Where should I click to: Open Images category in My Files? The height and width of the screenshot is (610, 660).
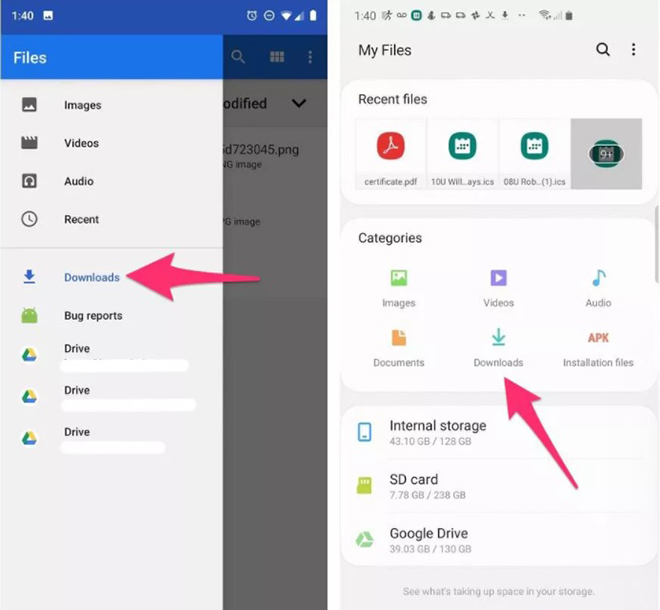pos(399,289)
